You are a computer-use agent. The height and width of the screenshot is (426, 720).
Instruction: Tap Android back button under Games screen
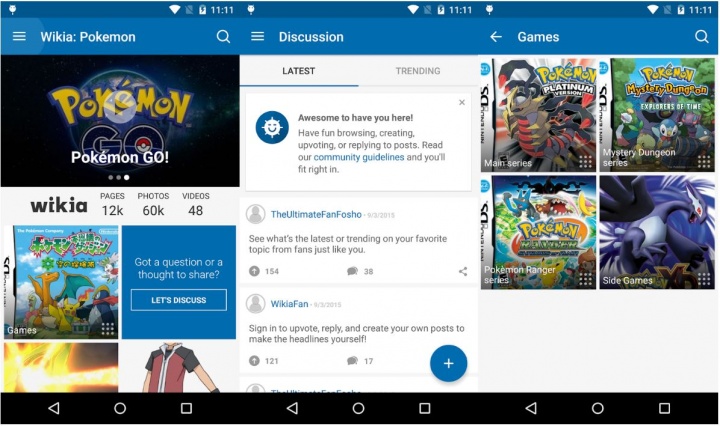[x=531, y=408]
